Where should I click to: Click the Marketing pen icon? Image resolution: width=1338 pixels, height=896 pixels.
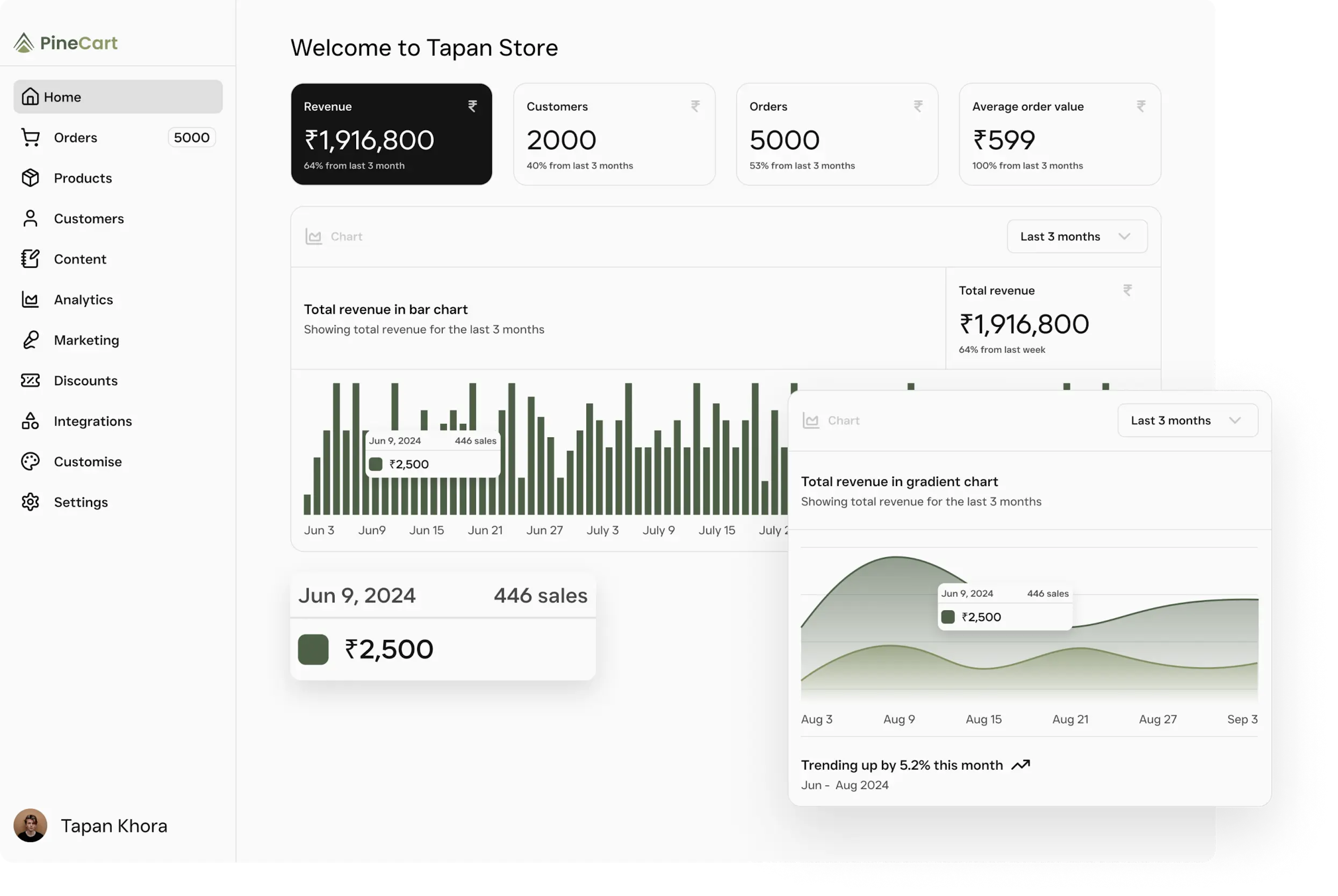30,340
